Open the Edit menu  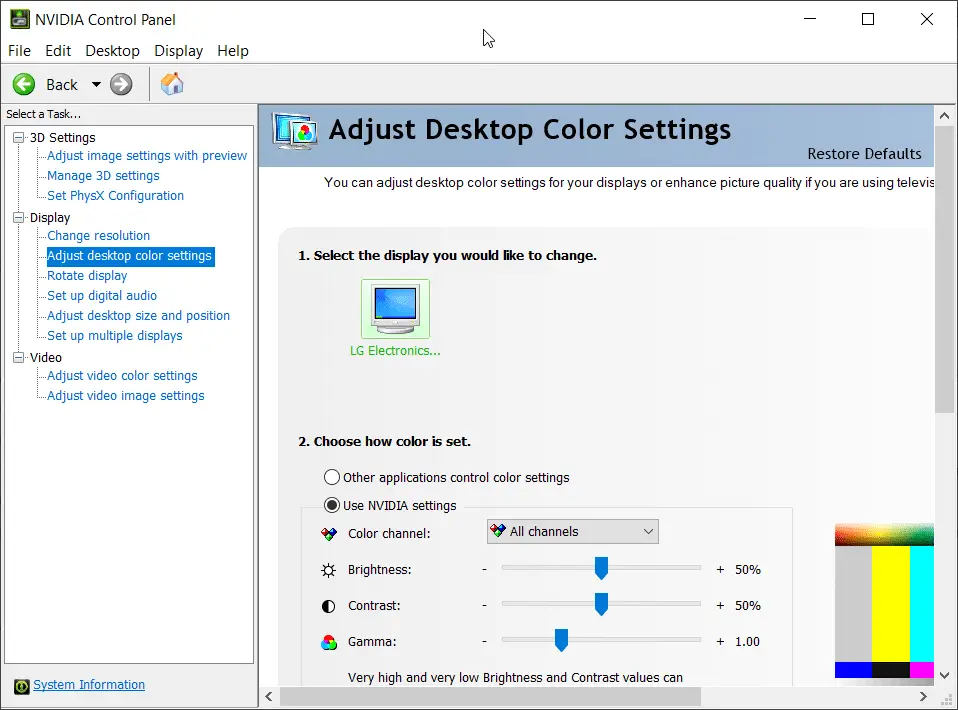click(58, 51)
